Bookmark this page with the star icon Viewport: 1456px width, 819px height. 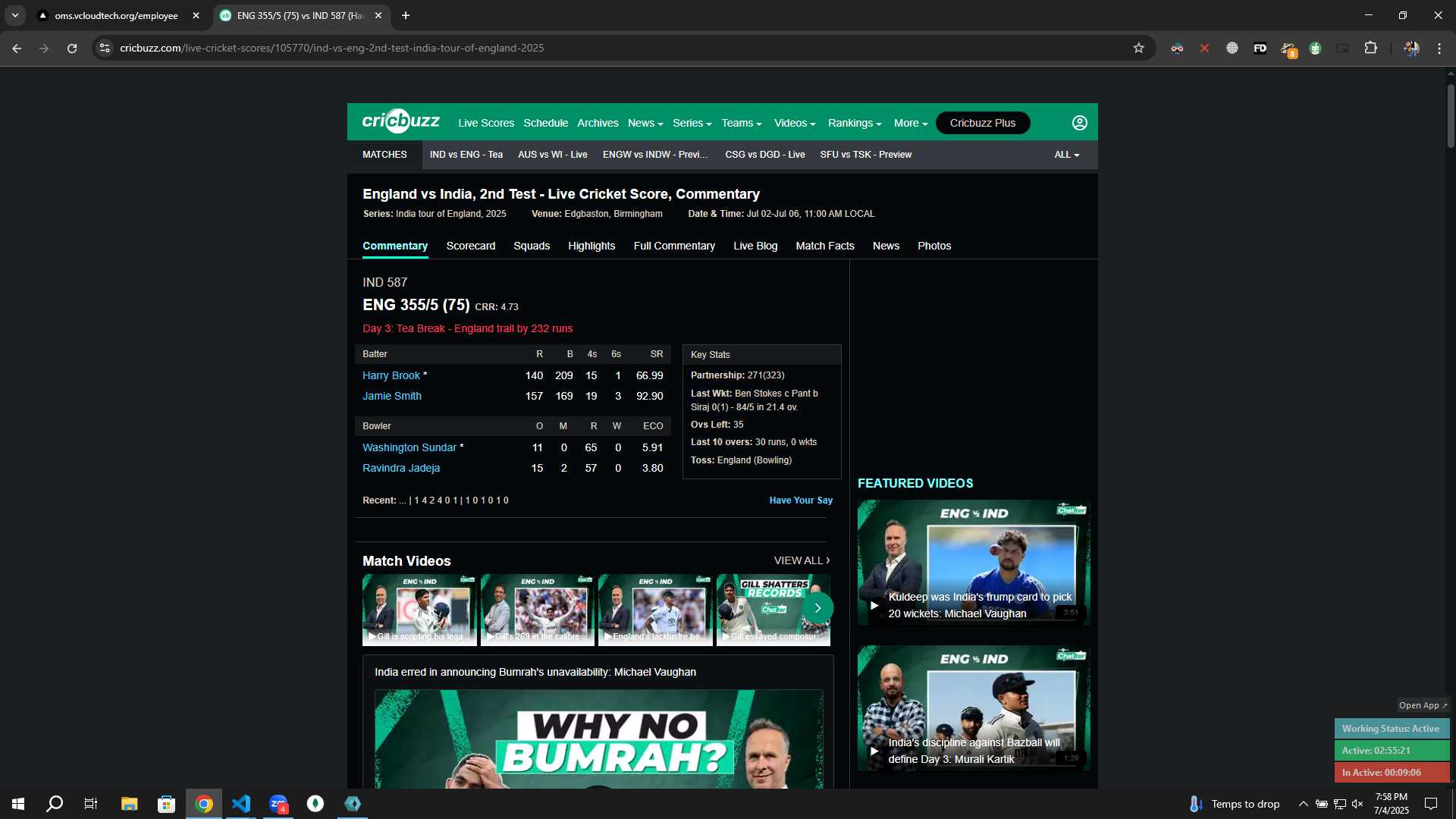point(1138,48)
